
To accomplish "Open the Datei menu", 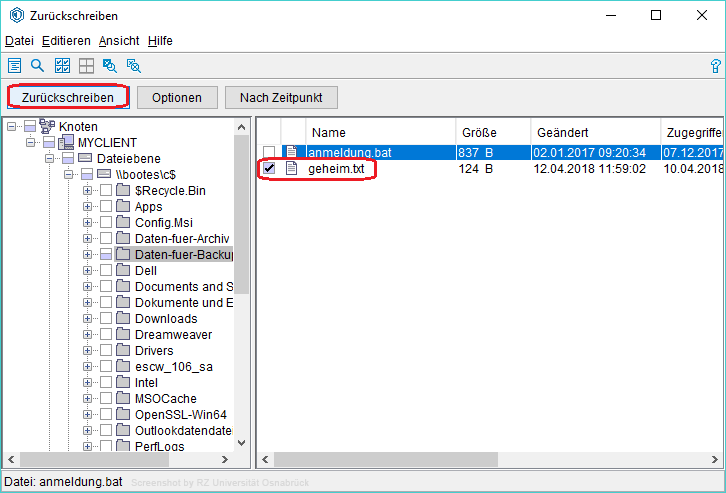I will click(x=19, y=41).
